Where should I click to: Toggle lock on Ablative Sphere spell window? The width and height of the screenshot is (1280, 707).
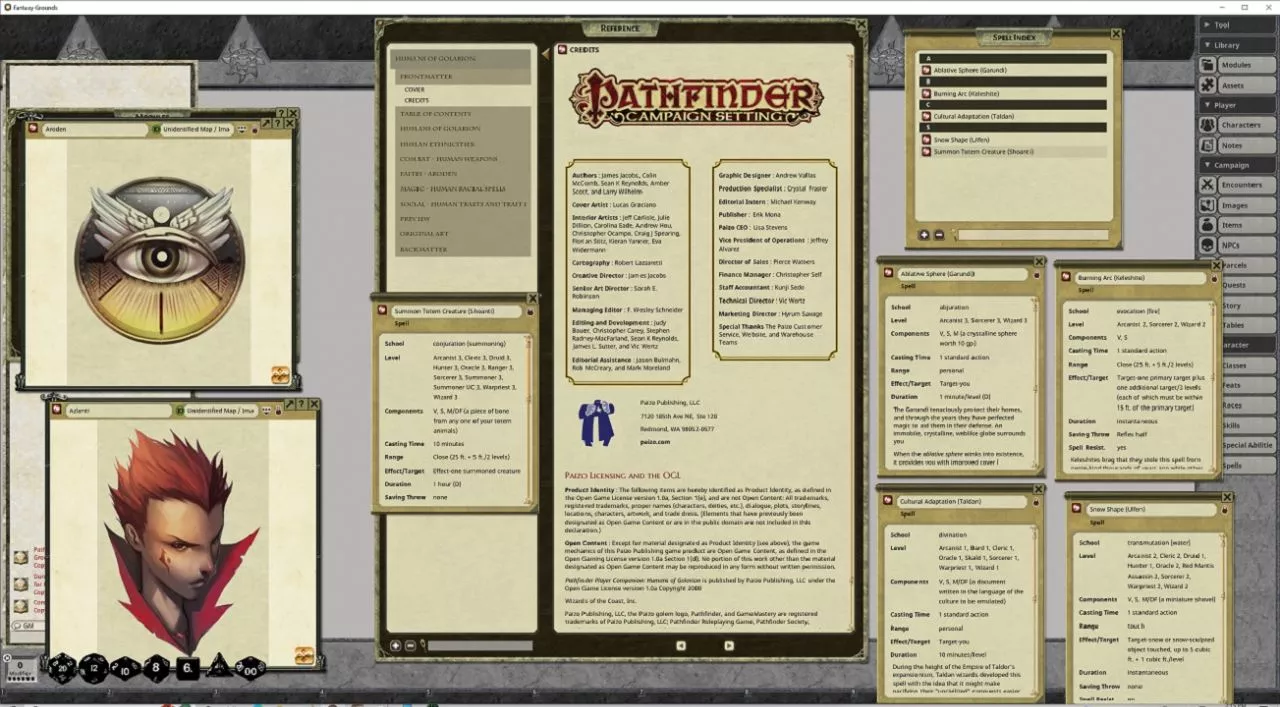pyautogui.click(x=1036, y=274)
